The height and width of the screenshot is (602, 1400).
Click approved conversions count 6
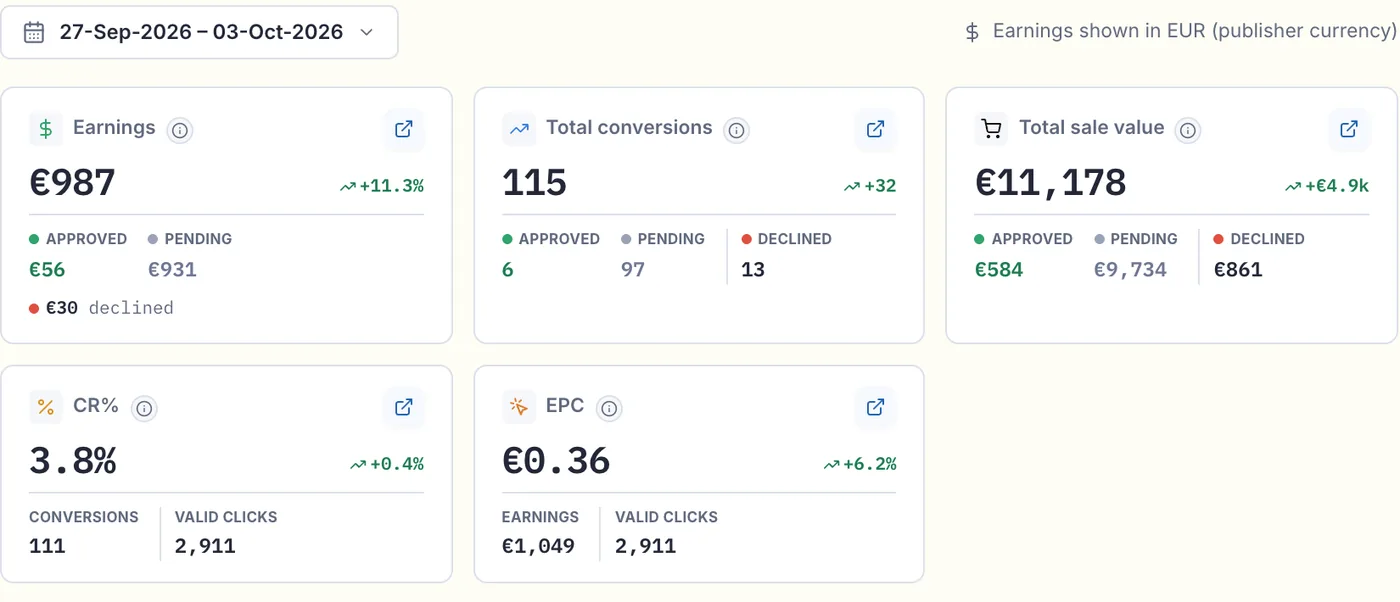click(x=508, y=269)
